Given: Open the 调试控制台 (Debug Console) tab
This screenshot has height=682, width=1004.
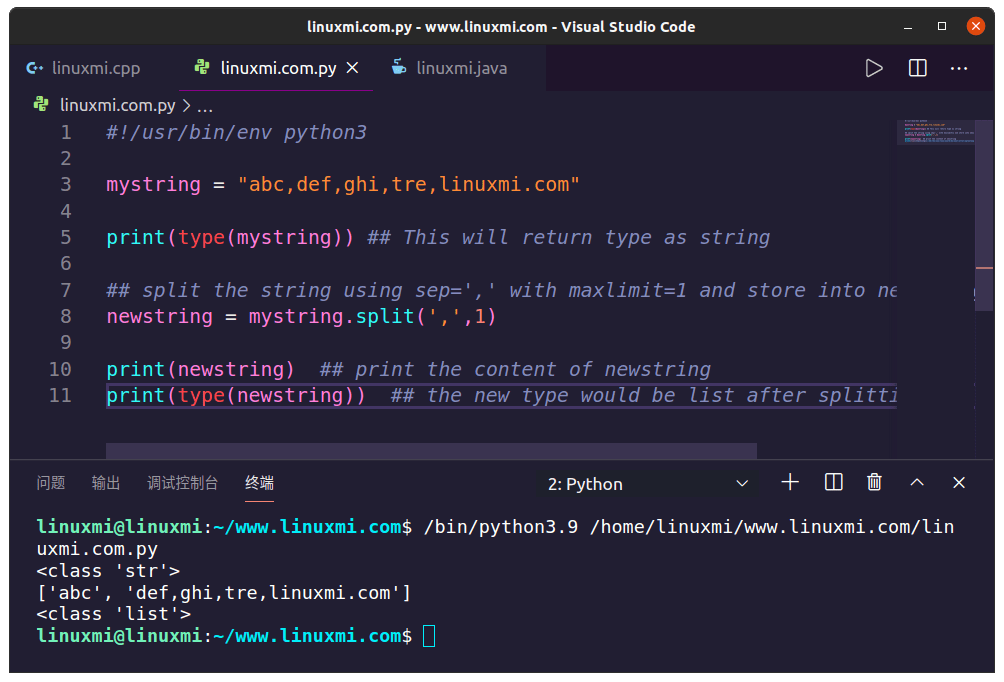Looking at the screenshot, I should tap(183, 483).
